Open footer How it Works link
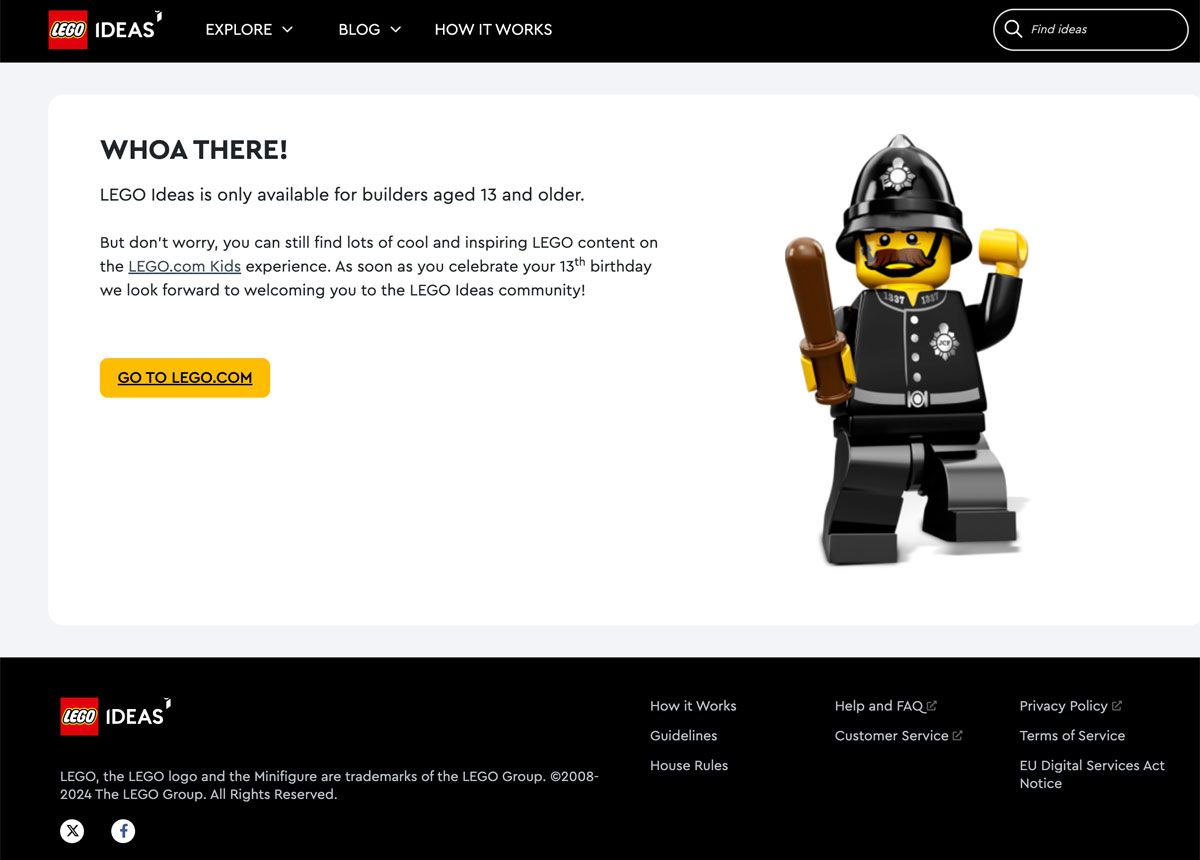Image resolution: width=1200 pixels, height=860 pixels. (693, 706)
